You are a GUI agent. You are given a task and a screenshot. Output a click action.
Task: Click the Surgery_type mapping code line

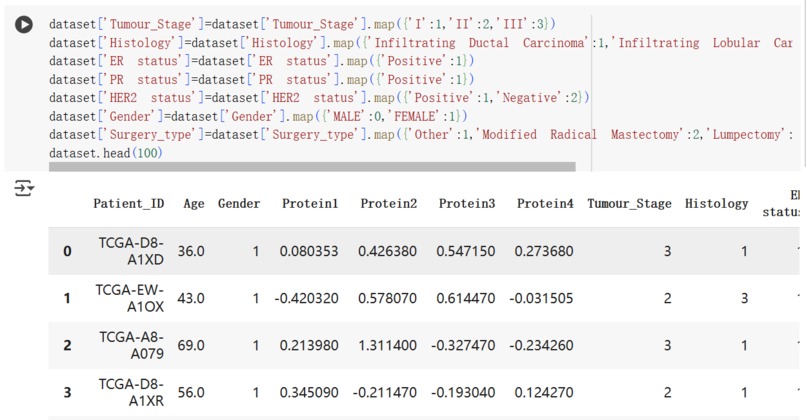[421, 135]
